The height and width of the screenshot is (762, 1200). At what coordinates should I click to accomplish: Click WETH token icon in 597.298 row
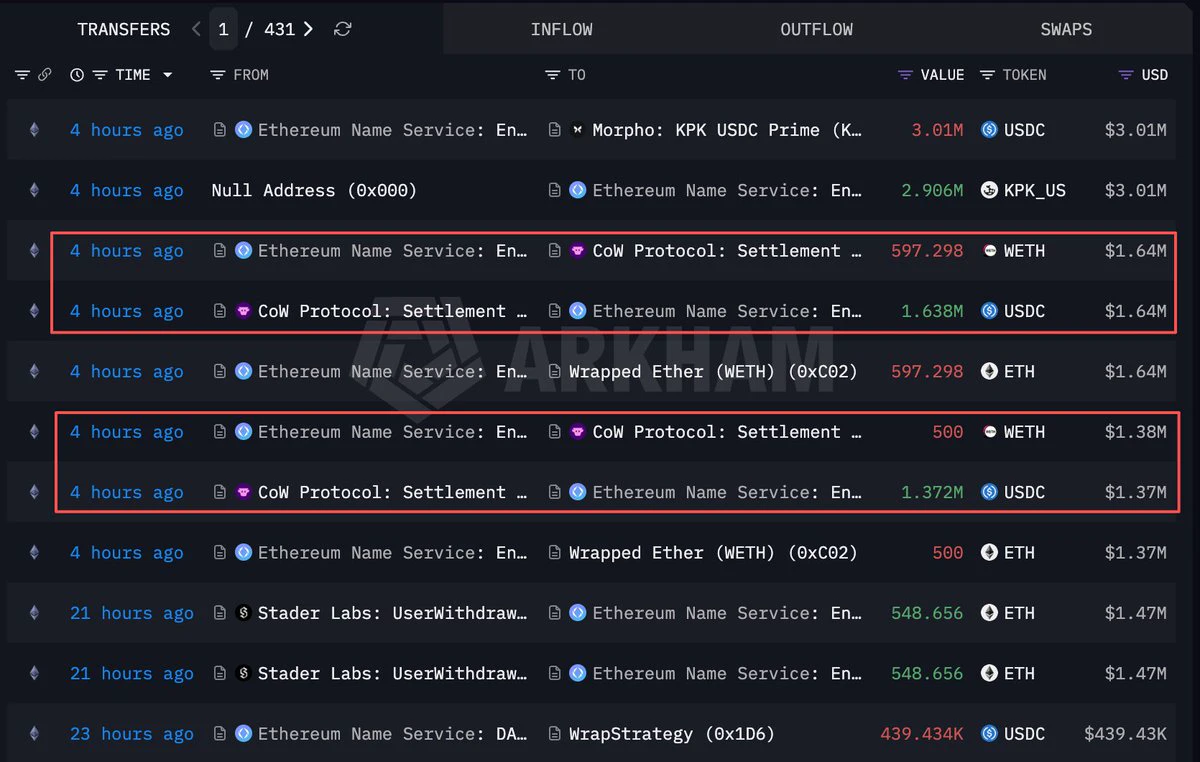[x=989, y=251]
